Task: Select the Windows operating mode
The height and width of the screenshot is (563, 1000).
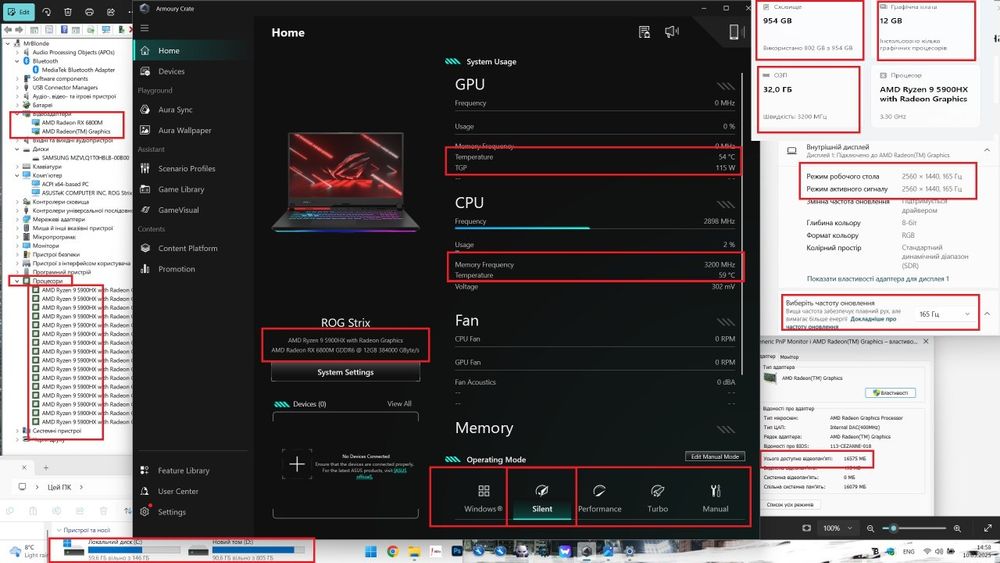Action: [483, 498]
